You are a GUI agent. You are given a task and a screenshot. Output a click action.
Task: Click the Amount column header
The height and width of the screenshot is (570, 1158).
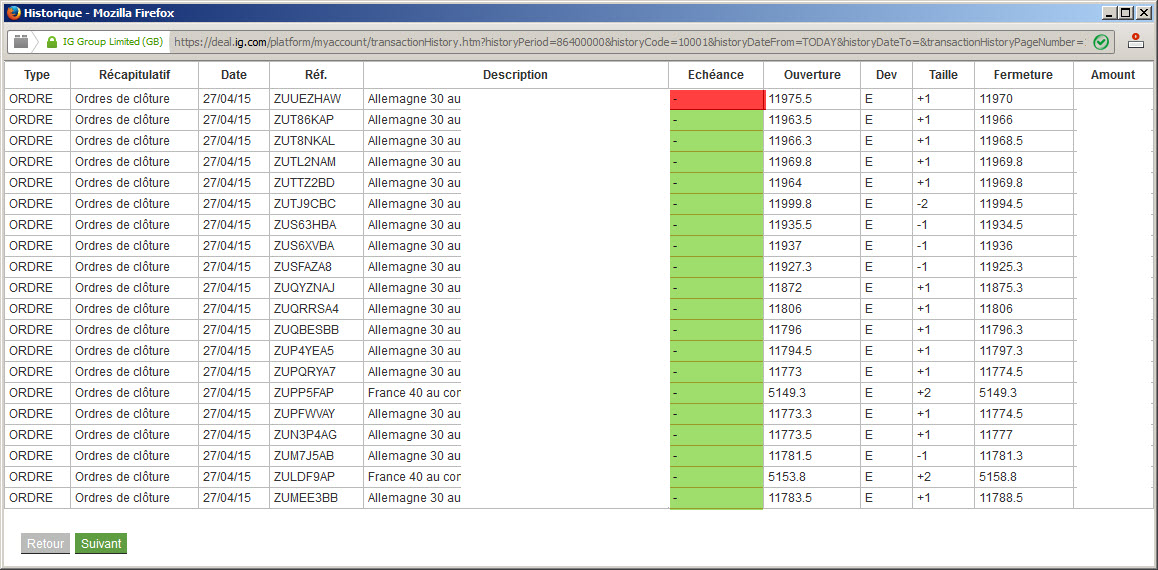pos(1112,75)
